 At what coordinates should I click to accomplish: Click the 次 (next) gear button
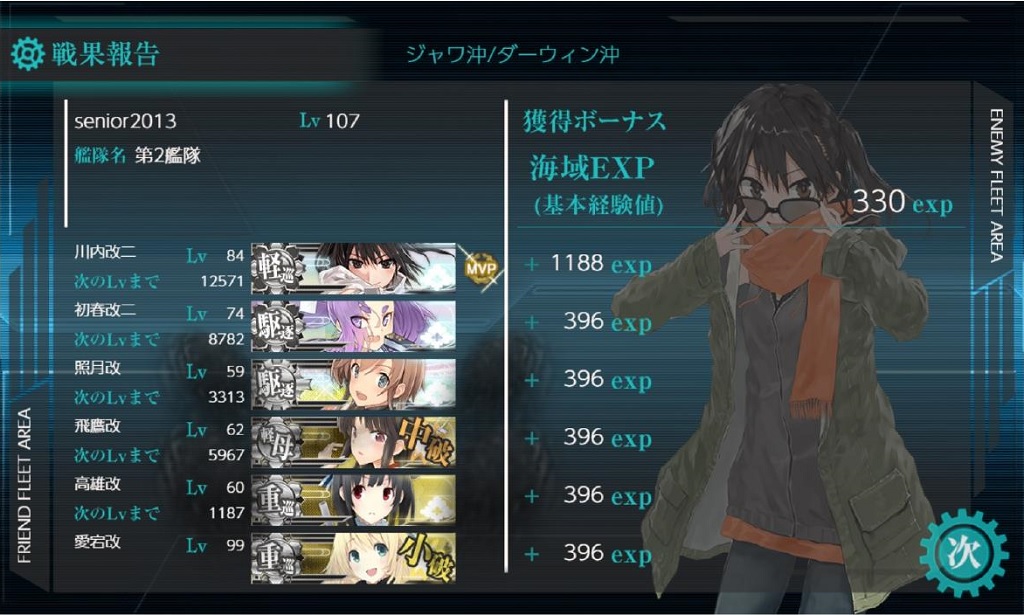(x=963, y=553)
